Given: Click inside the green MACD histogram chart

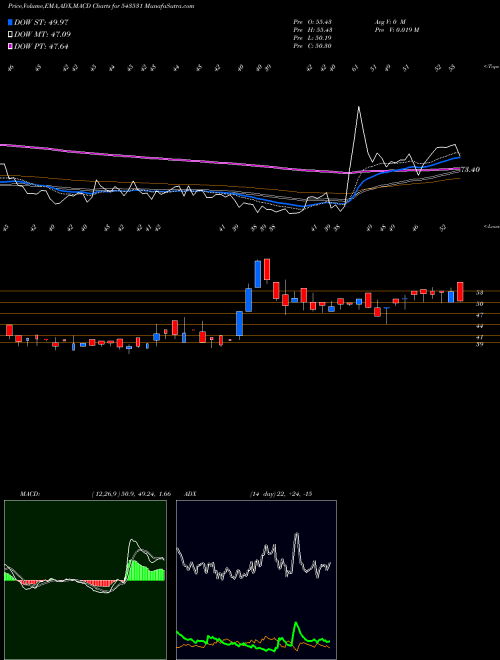Looking at the screenshot, I should pos(85,580).
